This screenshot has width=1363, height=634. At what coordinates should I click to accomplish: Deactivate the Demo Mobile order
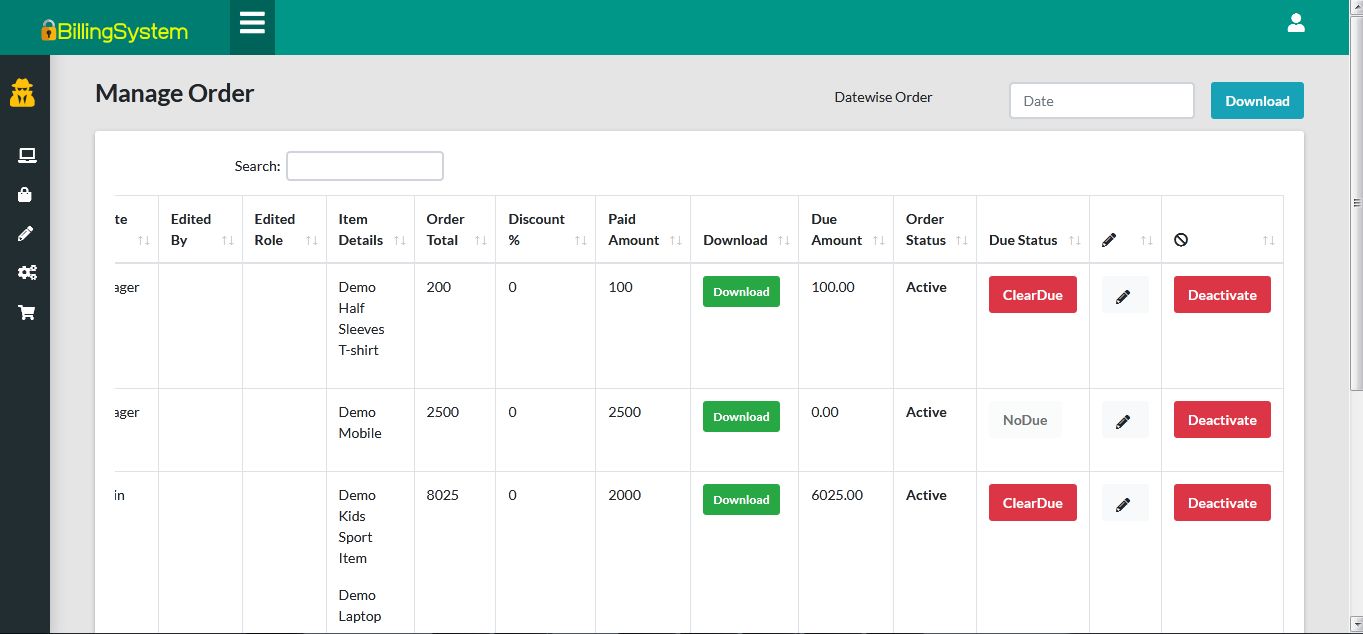click(1221, 420)
